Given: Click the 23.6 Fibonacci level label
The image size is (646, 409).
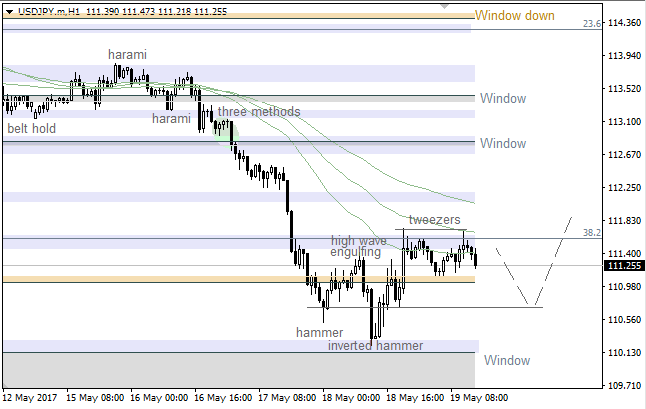Looking at the screenshot, I should (x=591, y=23).
